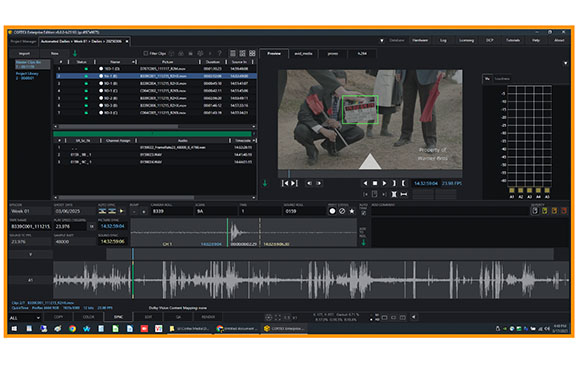This screenshot has height=373, width=580.
Task: Open the dropdown arrow left of Database
Action: point(382,41)
